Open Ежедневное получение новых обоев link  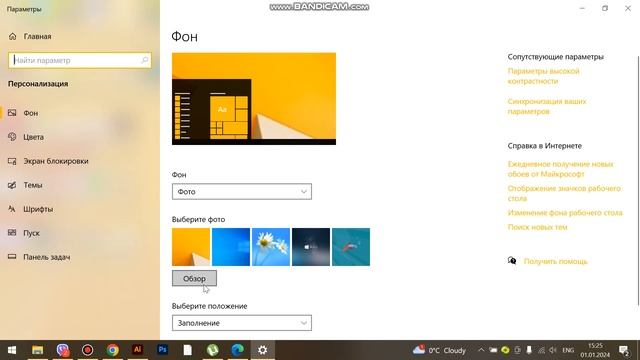click(x=560, y=169)
